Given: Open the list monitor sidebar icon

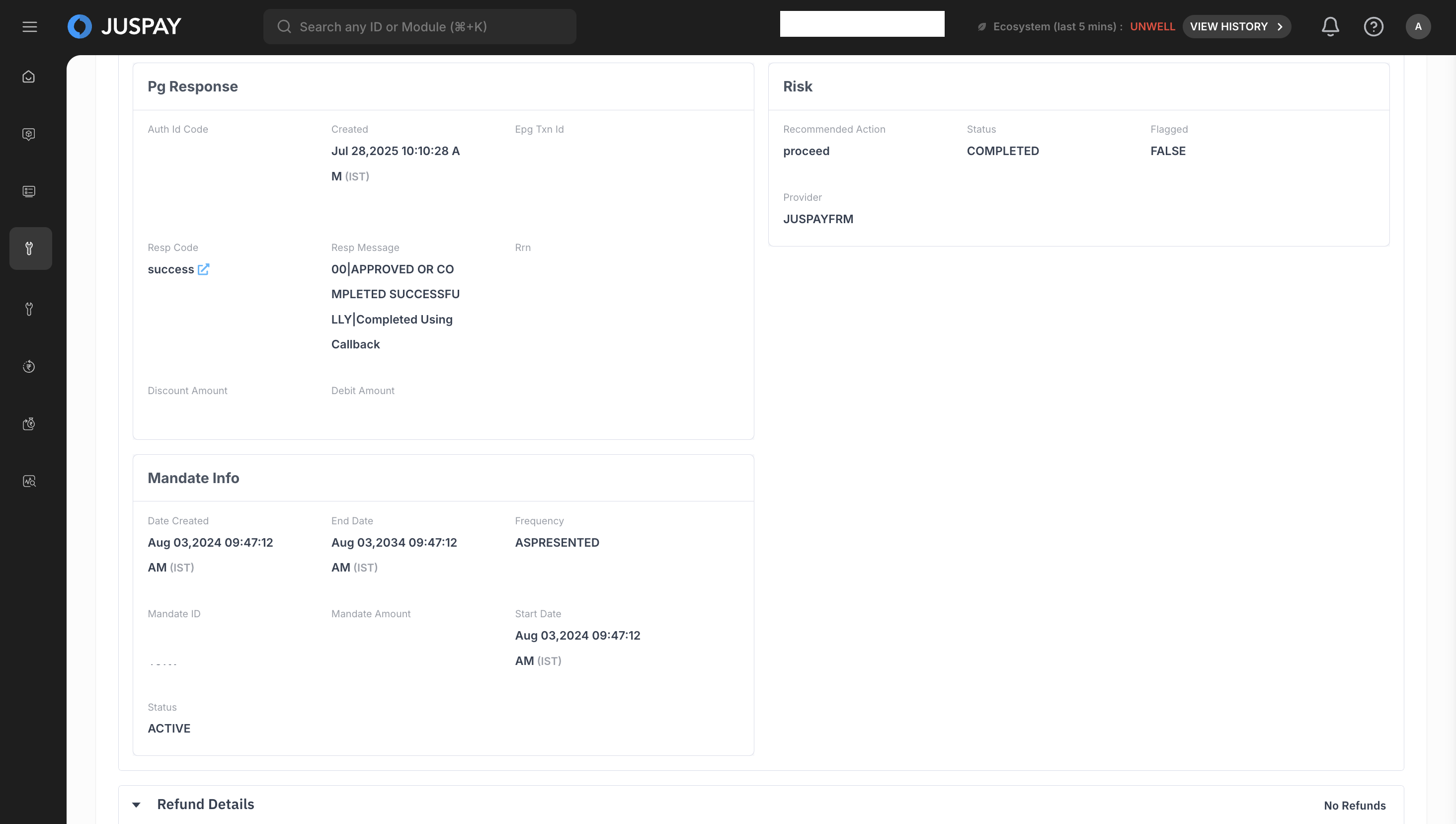Looking at the screenshot, I should (x=29, y=191).
